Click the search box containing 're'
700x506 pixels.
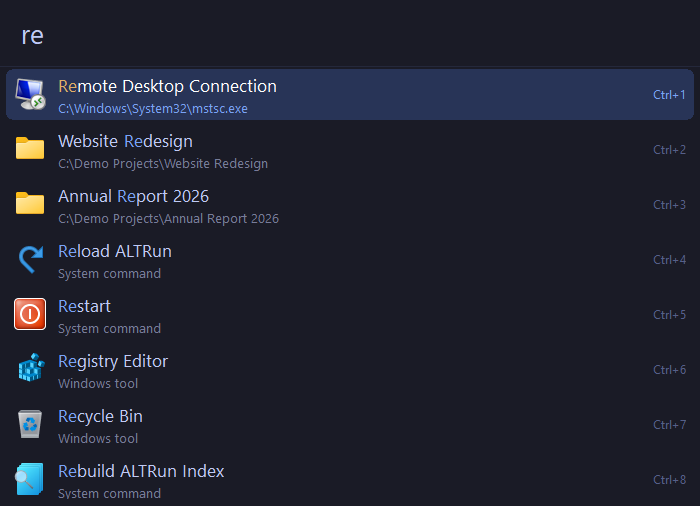click(350, 35)
